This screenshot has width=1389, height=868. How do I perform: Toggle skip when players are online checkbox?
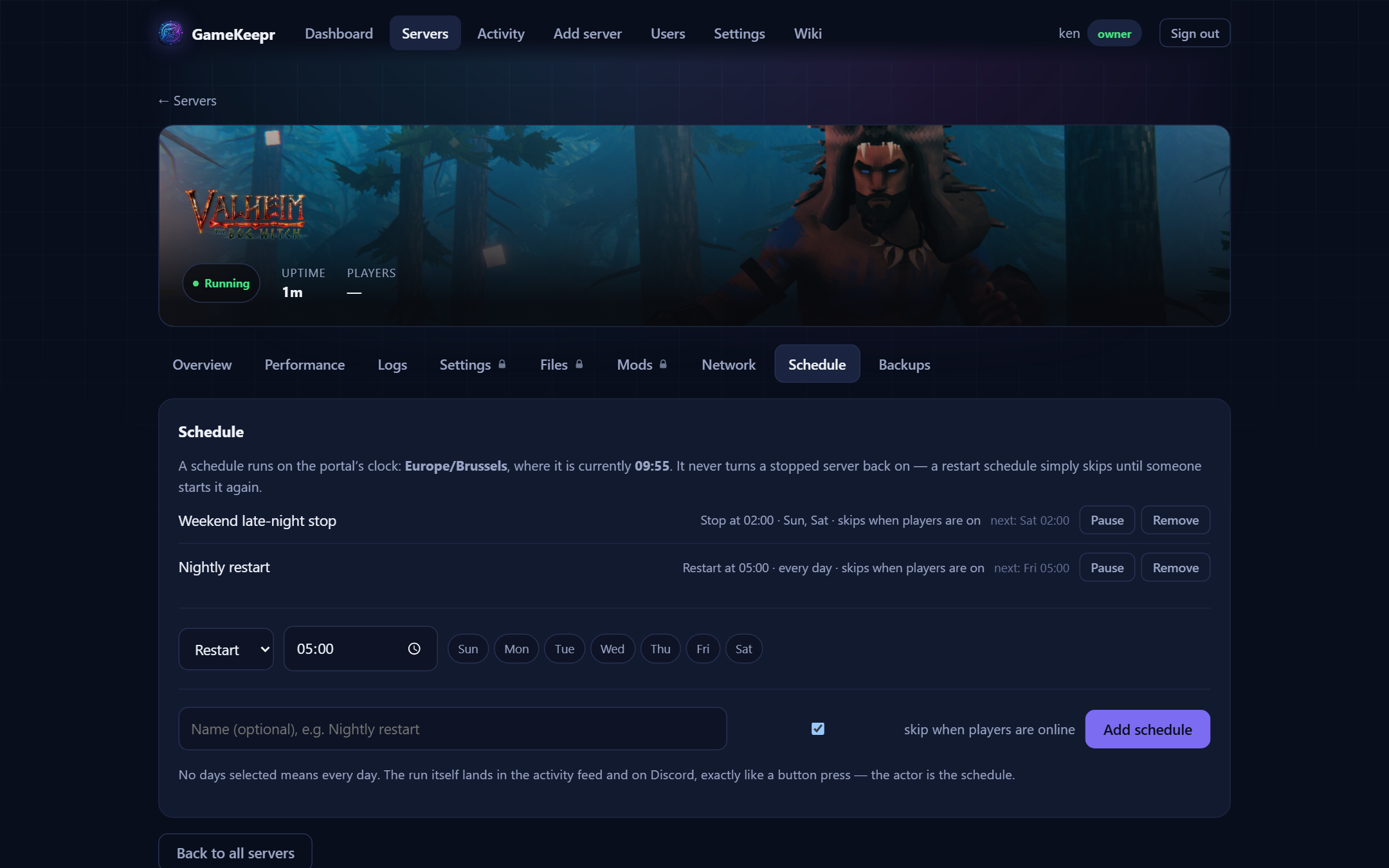[x=818, y=728]
